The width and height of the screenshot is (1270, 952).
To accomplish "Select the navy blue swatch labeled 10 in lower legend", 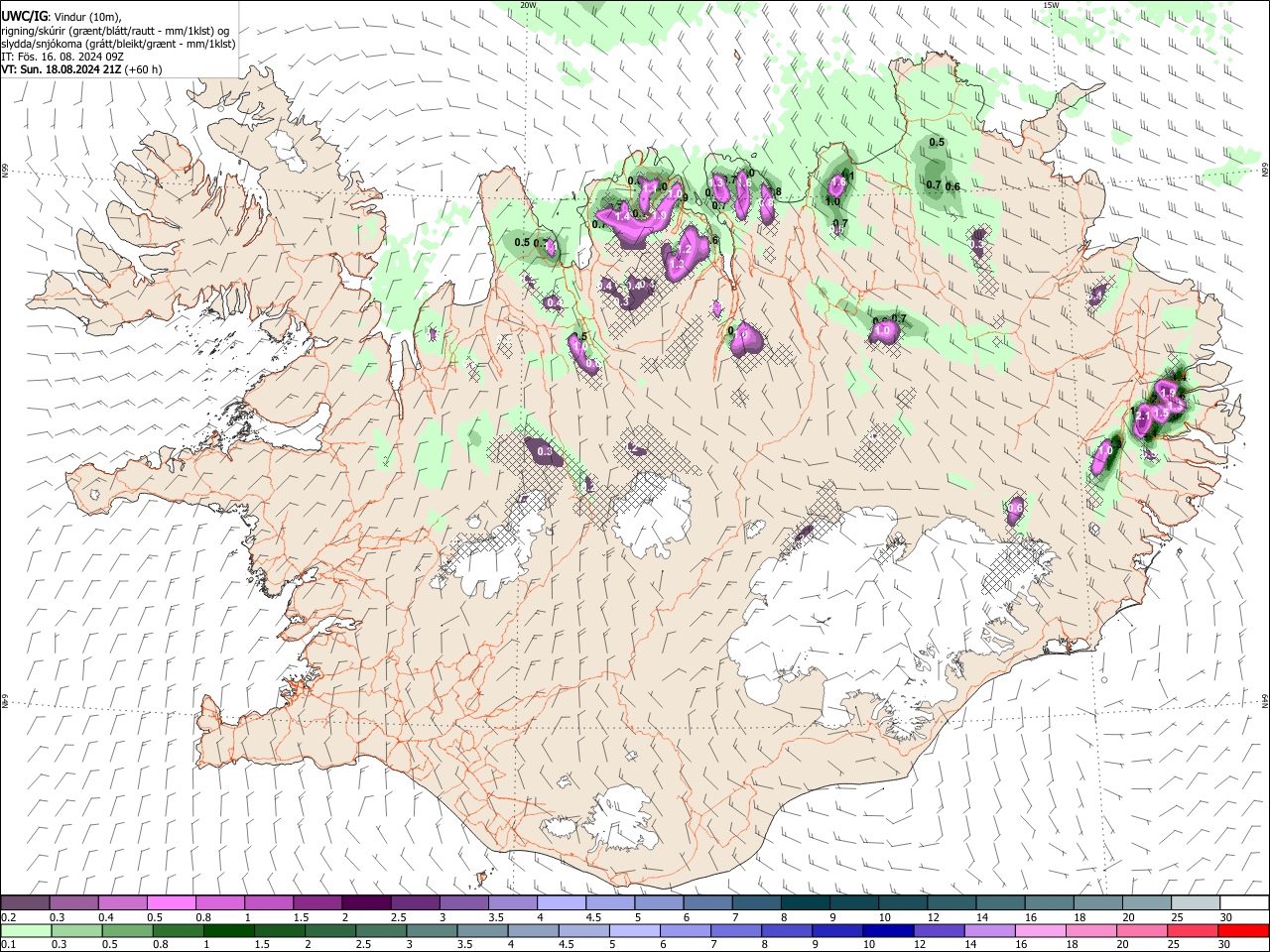I will point(888,930).
